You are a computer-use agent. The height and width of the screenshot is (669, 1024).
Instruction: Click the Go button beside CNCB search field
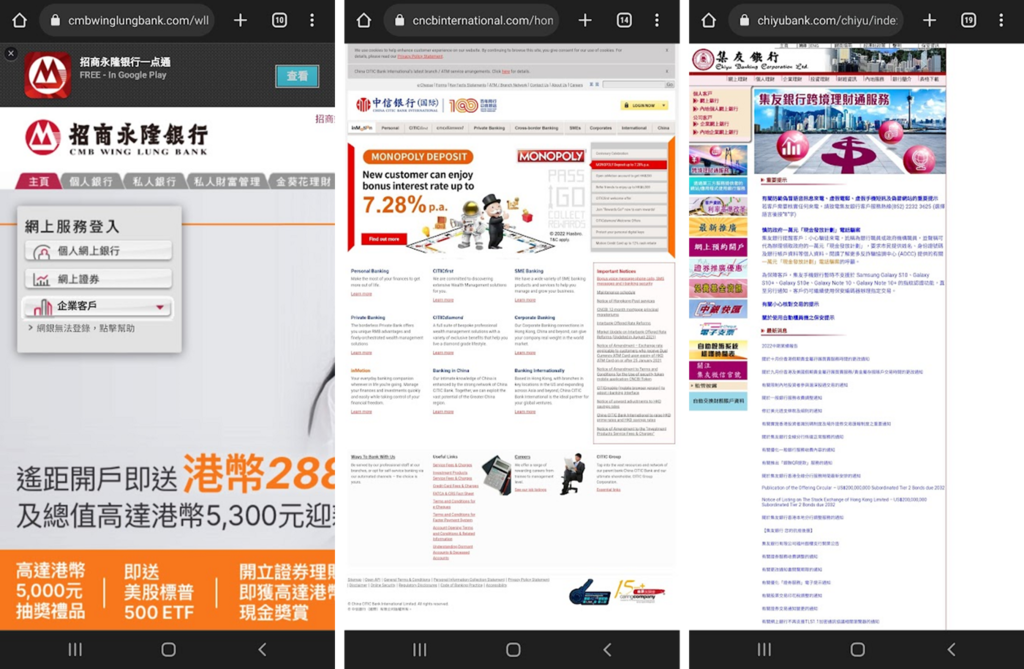669,85
